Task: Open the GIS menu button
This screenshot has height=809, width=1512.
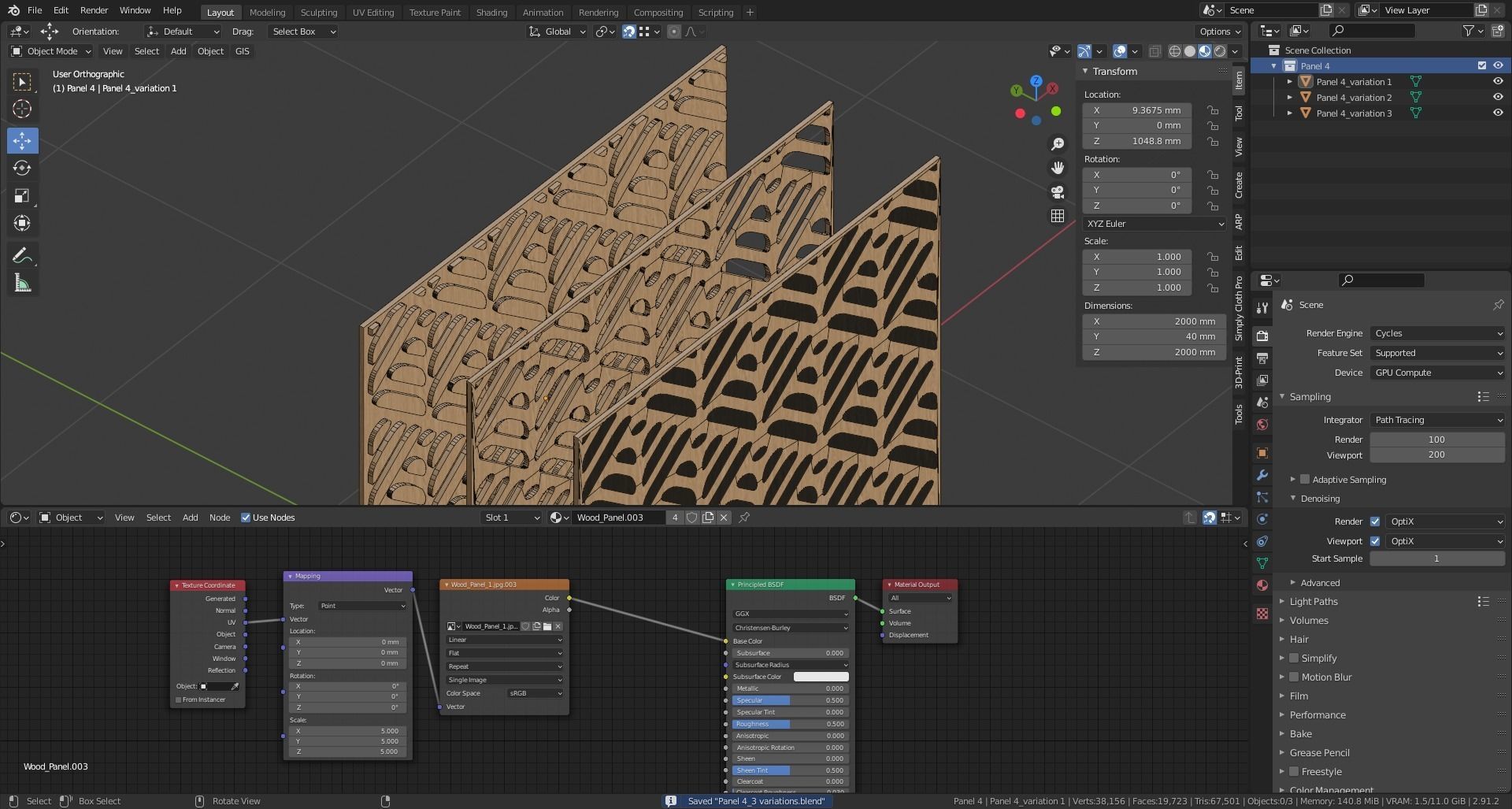Action: [x=242, y=51]
